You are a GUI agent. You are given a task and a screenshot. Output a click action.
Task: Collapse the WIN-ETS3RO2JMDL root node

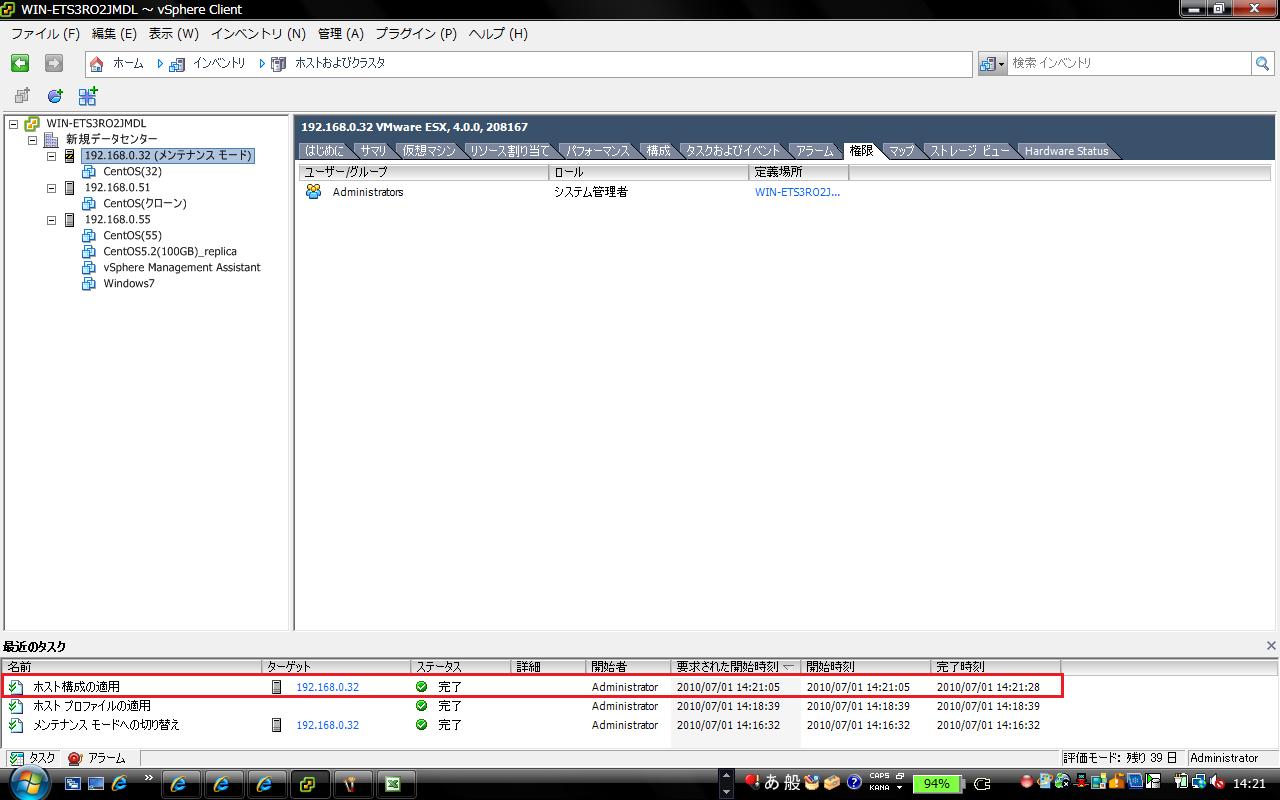[x=13, y=124]
